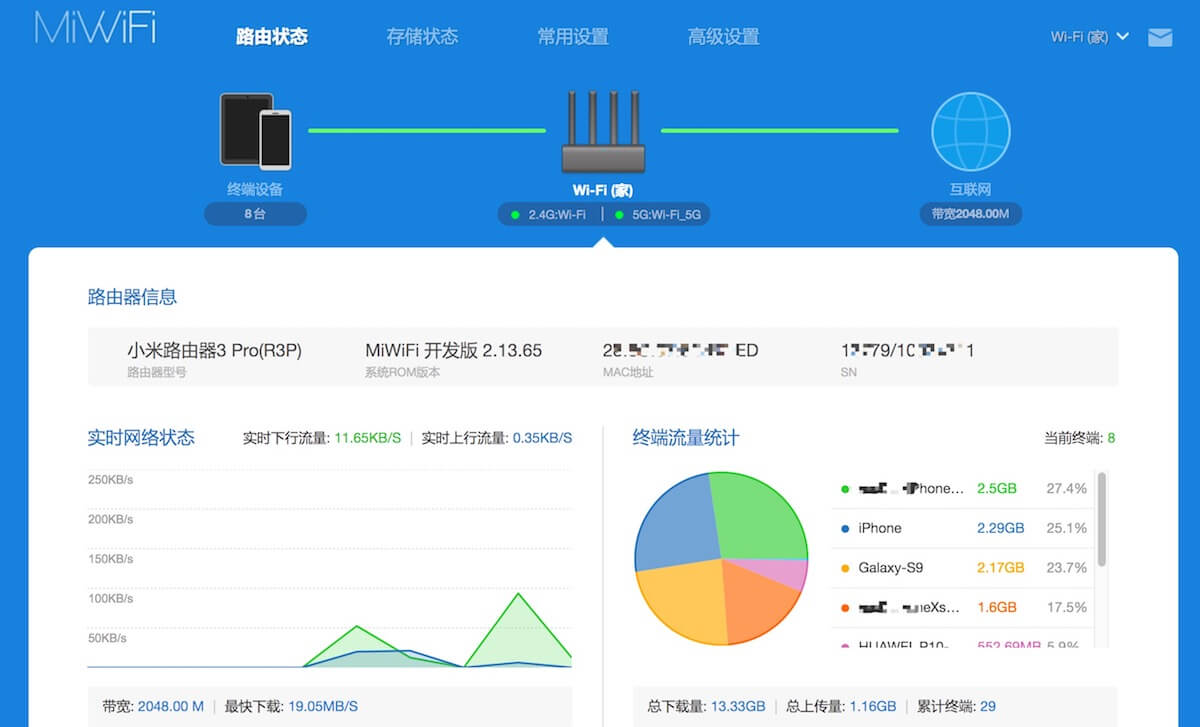Expand the 带宽2048.00M bandwidth badge

[969, 213]
